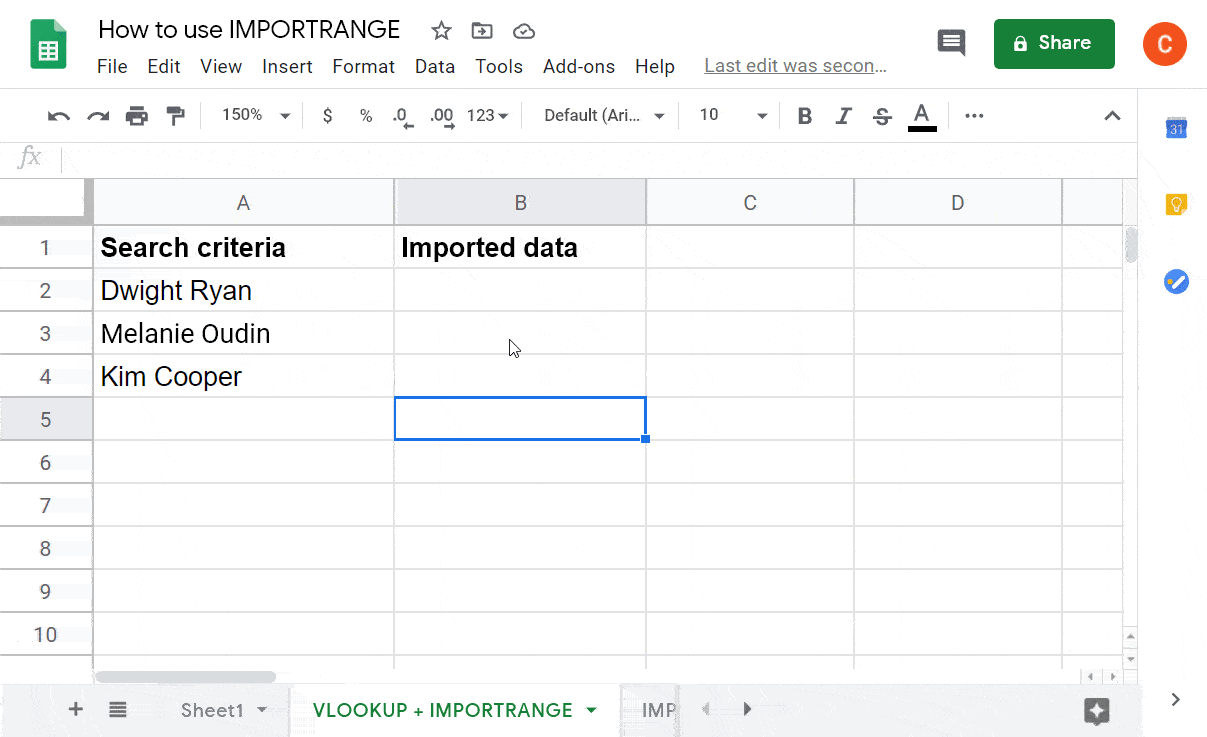
Task: Star this spreadsheet document
Action: click(x=441, y=31)
